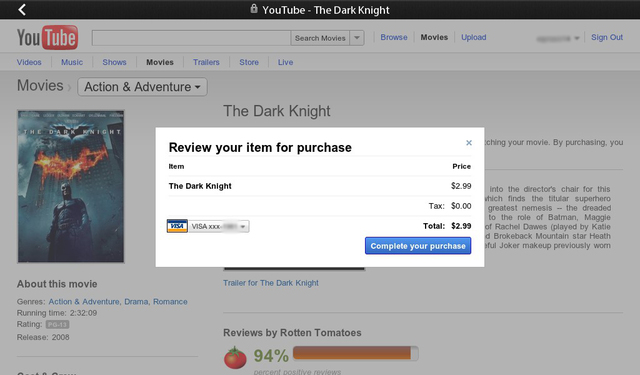640x375 pixels.
Task: Click The Dark Knight item row in dialog
Action: tap(320, 186)
